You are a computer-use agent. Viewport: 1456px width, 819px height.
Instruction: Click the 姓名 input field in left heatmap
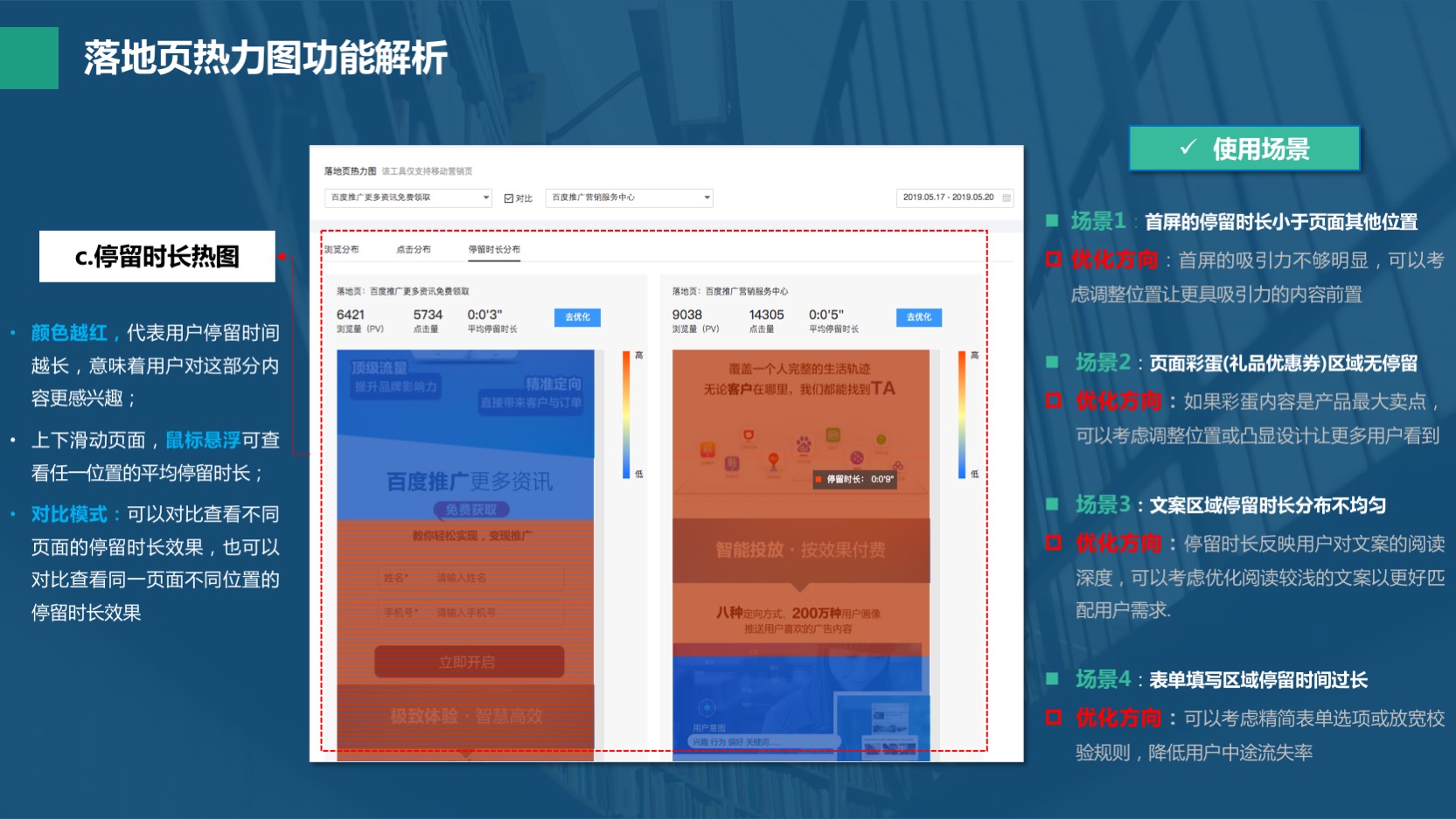[471, 578]
